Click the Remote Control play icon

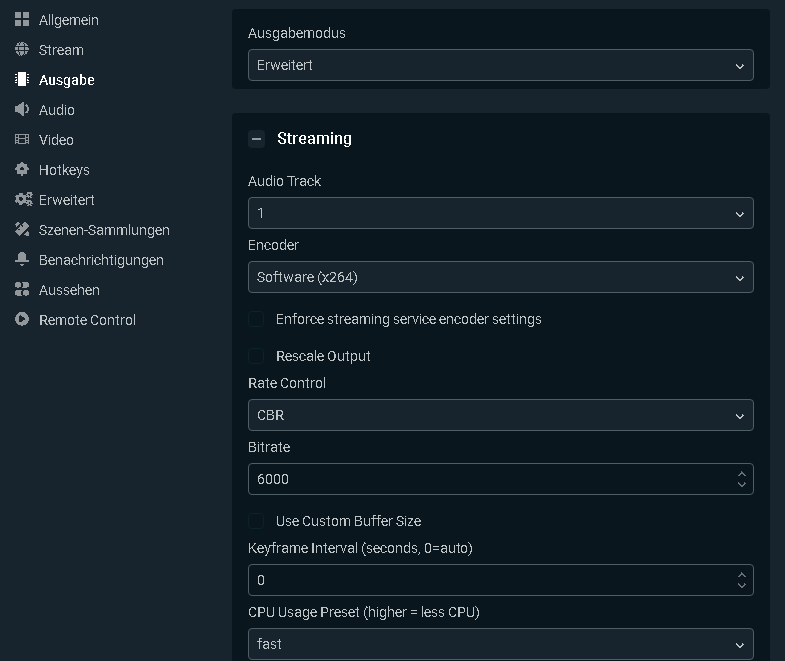22,320
